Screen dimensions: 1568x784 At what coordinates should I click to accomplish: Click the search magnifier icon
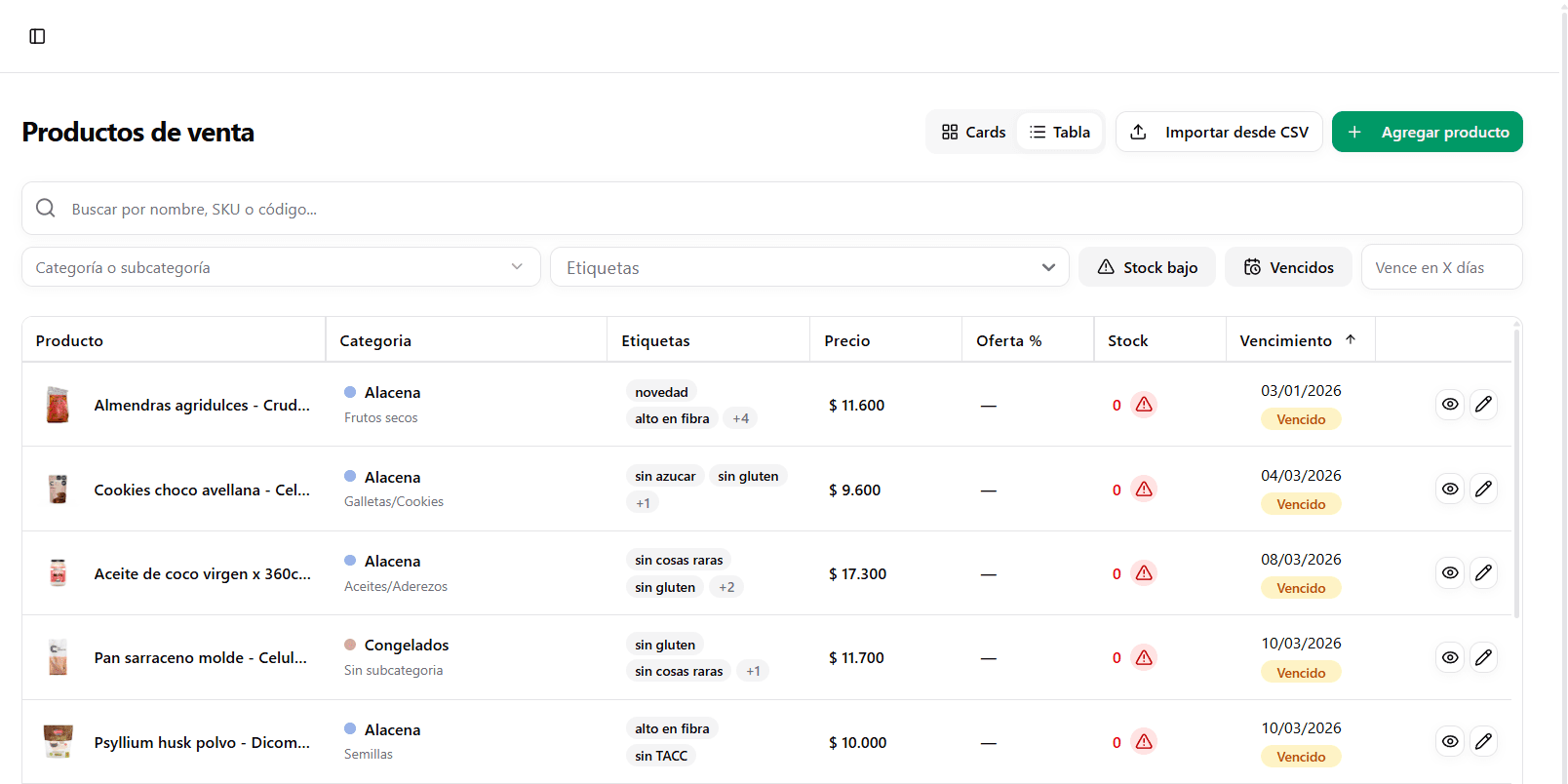(x=46, y=209)
